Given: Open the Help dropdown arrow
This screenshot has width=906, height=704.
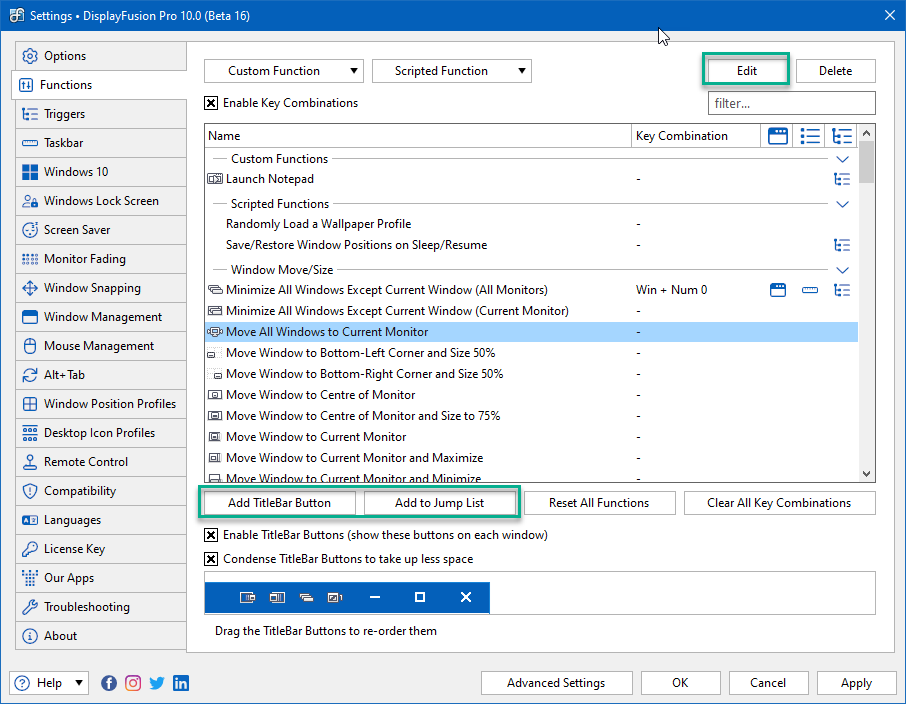Looking at the screenshot, I should [79, 683].
